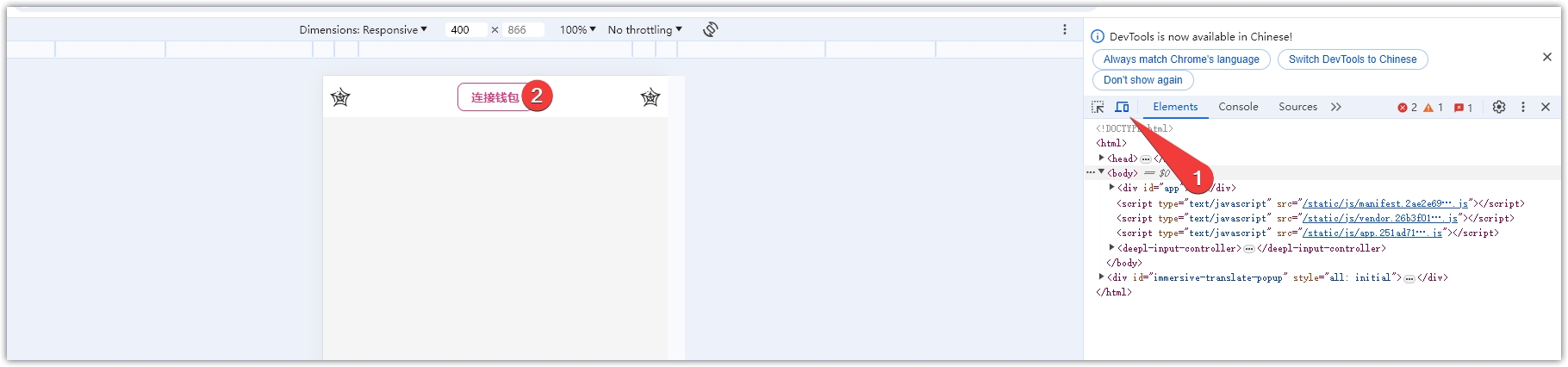Open device toolbar more options menu
The height and width of the screenshot is (367, 1568).
point(1065,29)
